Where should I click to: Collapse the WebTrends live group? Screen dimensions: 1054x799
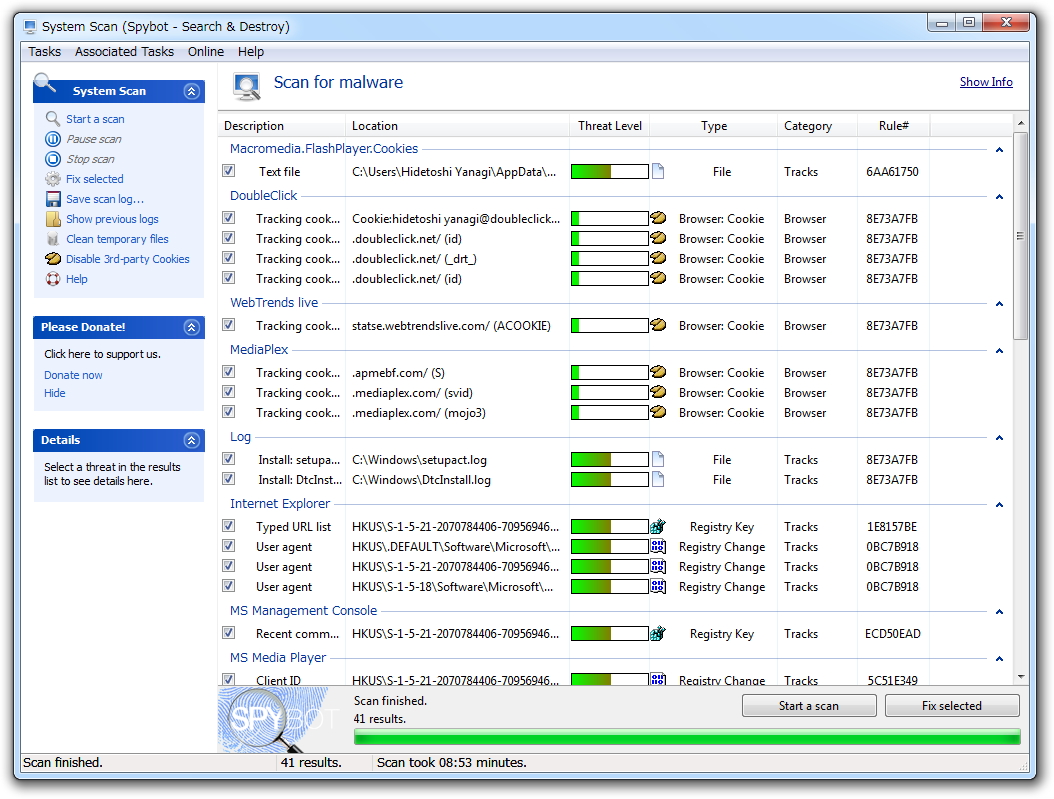click(x=1000, y=304)
